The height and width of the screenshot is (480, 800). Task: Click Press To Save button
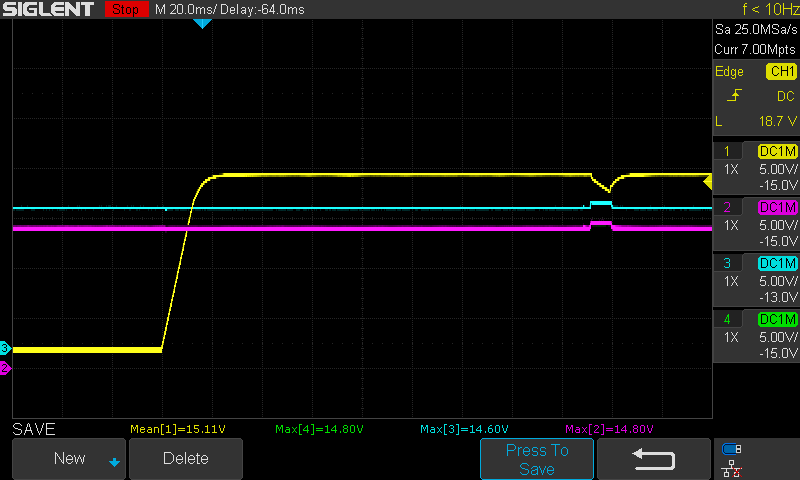(x=537, y=459)
